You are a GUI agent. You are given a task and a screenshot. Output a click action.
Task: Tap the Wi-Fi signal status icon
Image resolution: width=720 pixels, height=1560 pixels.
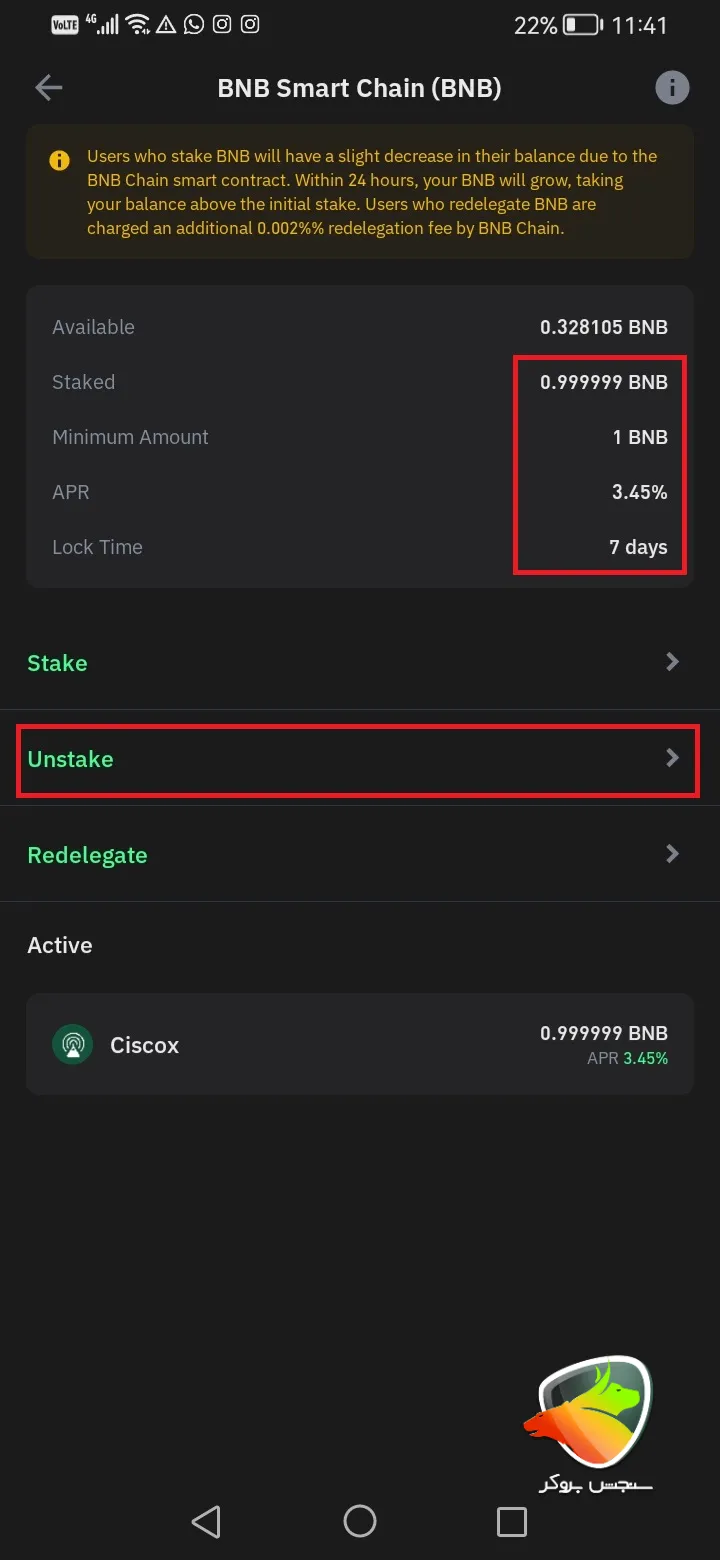(138, 24)
